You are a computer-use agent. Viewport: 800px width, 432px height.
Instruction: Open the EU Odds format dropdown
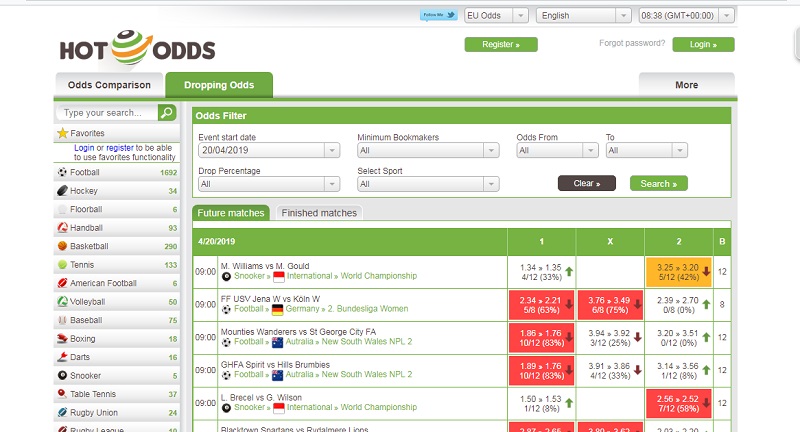[x=495, y=15]
